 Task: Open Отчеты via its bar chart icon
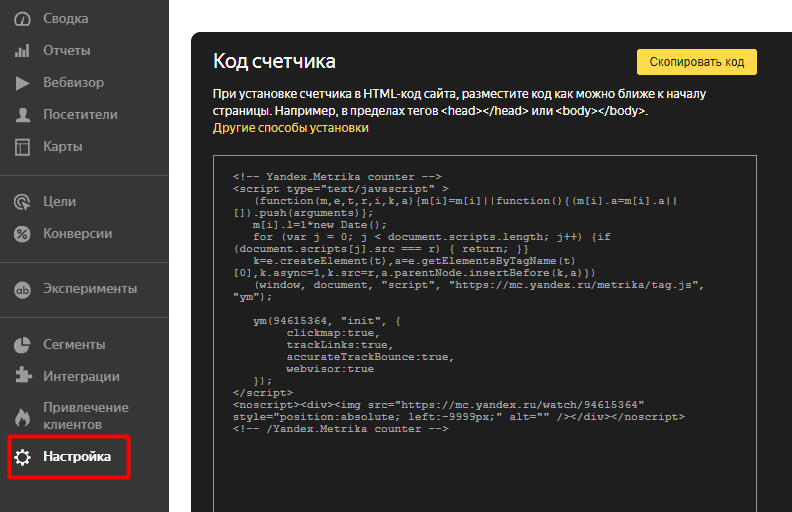[22, 51]
